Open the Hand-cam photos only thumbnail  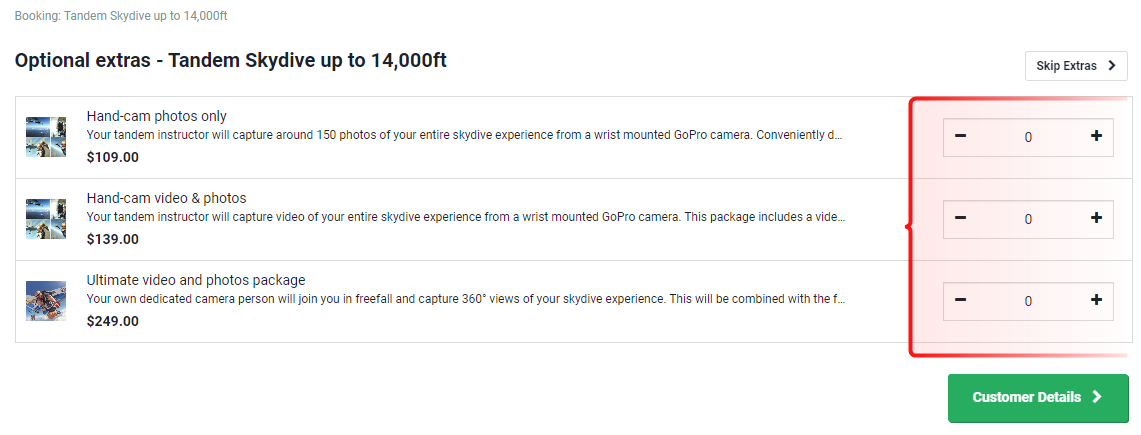click(46, 137)
